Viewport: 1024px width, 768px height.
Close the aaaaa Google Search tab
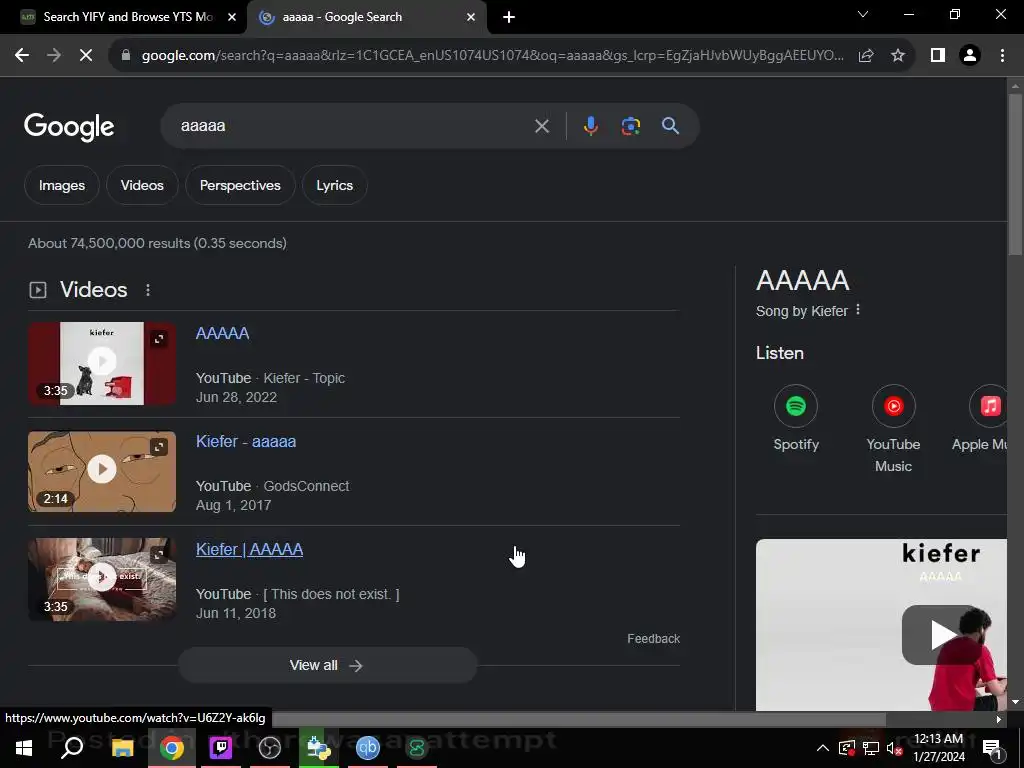(x=471, y=18)
